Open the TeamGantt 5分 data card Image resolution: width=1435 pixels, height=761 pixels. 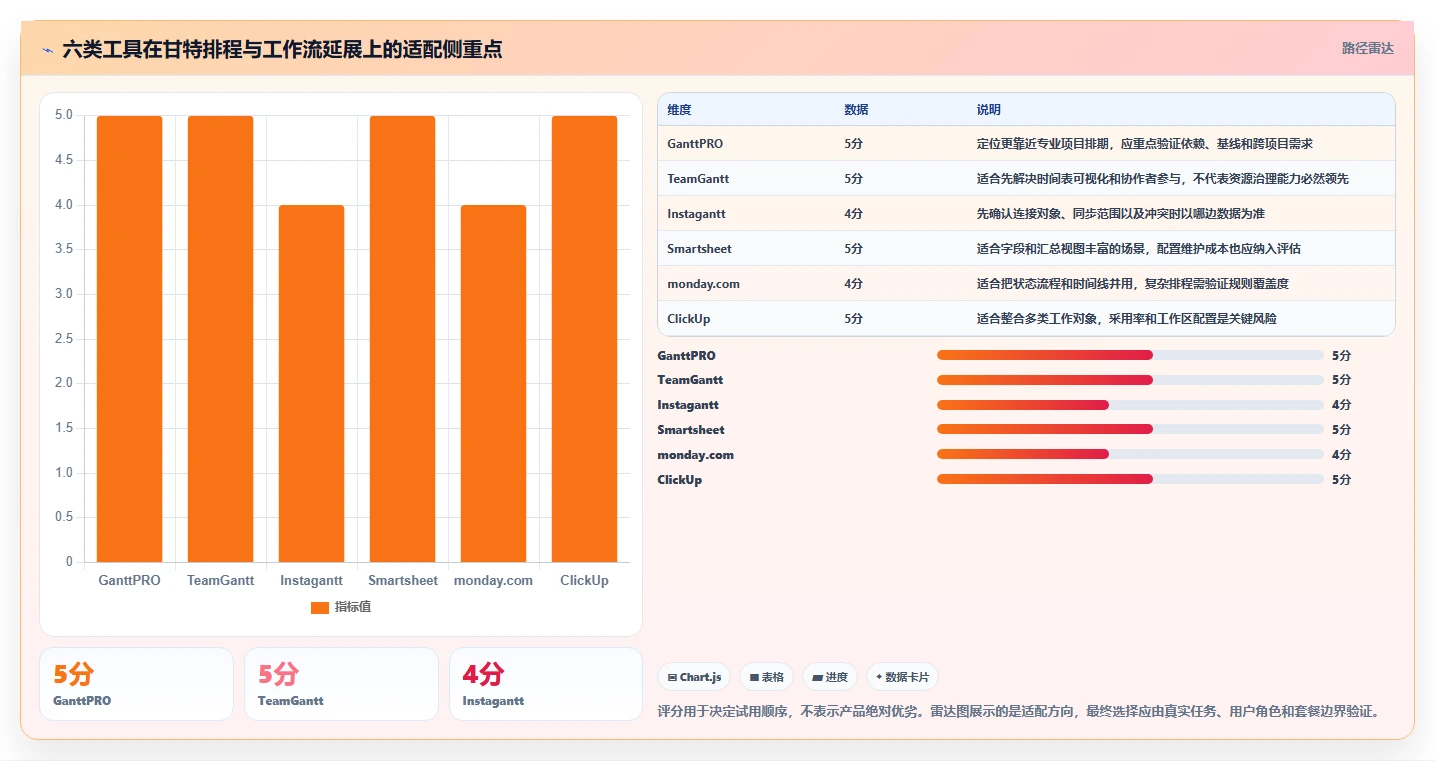[341, 684]
